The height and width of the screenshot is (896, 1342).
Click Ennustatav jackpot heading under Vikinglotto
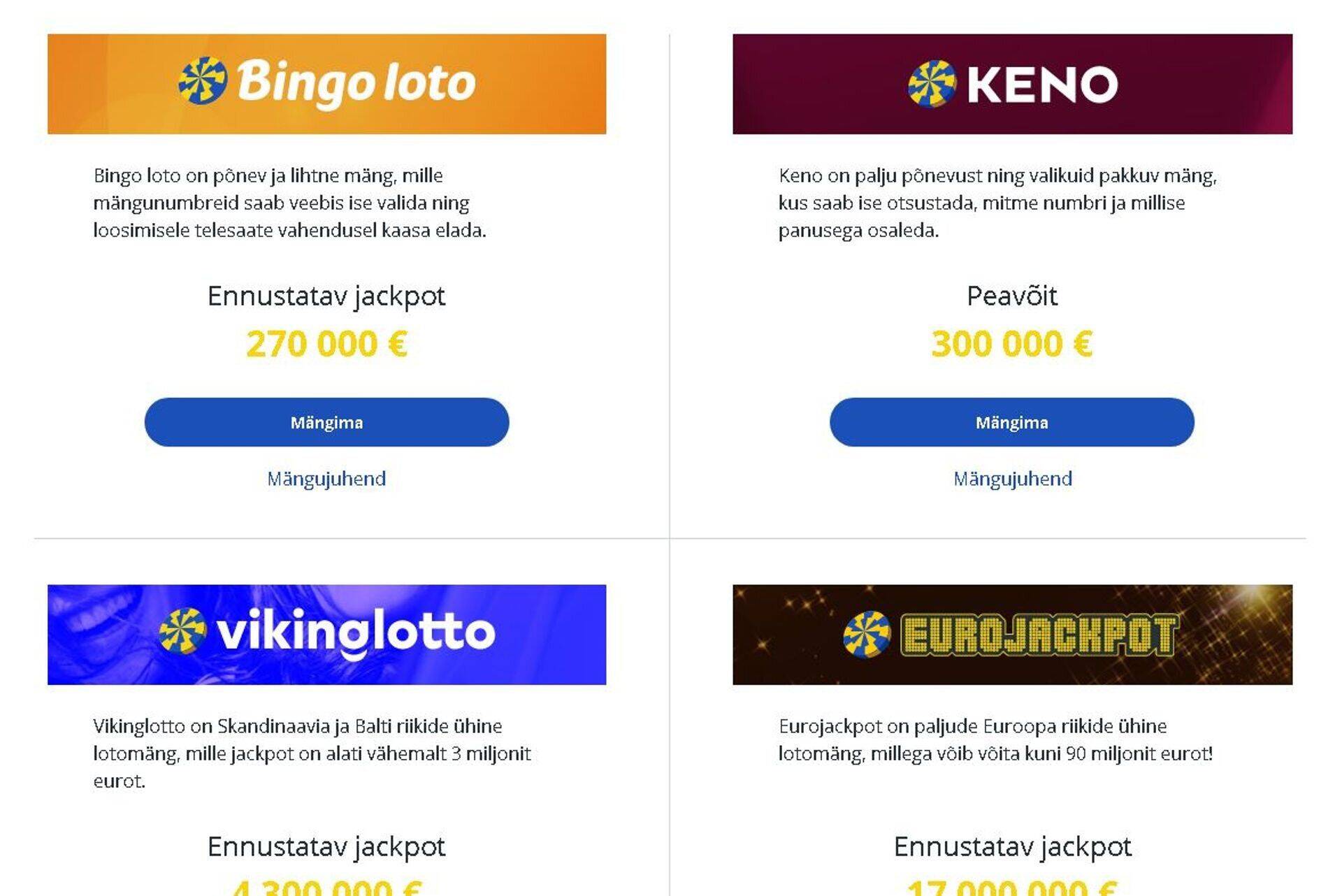click(326, 846)
